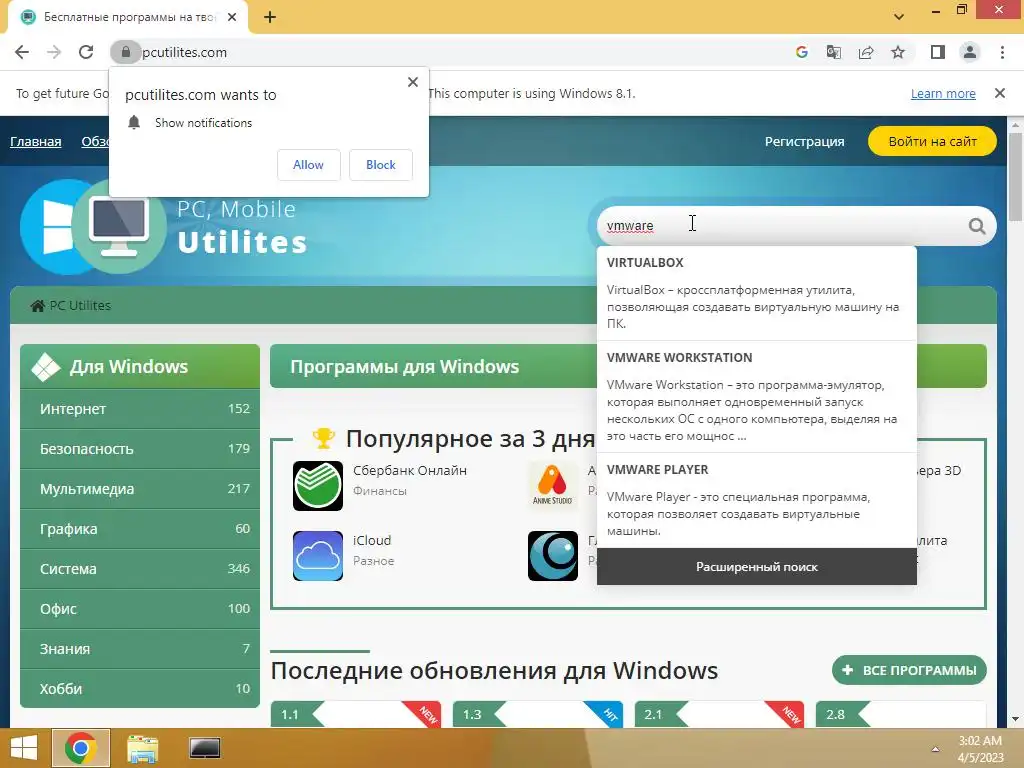Close the notification permission popup
Screen dimensions: 1024x768
coord(413,82)
